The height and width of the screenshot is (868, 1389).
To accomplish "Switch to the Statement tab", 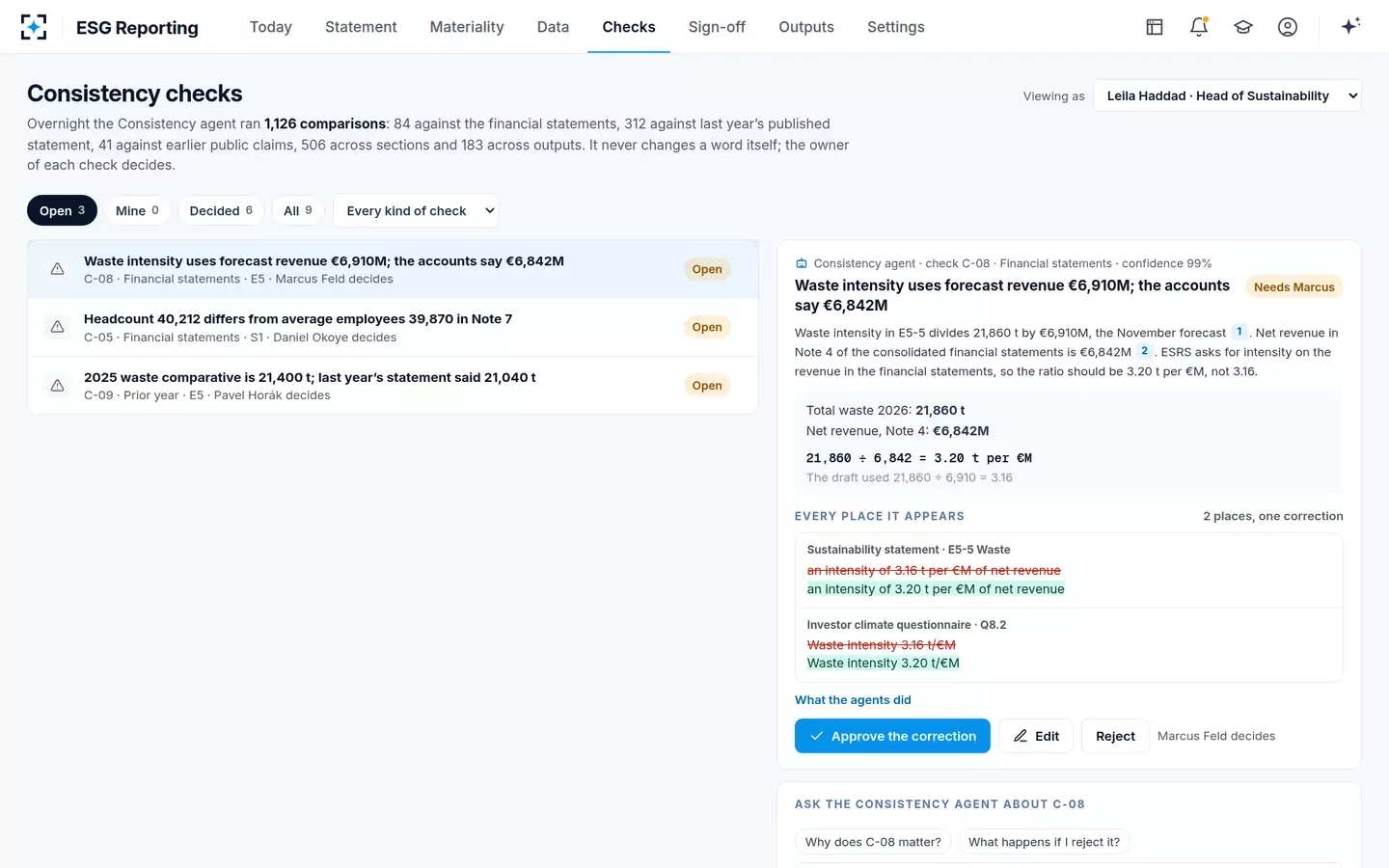I will pos(361,27).
